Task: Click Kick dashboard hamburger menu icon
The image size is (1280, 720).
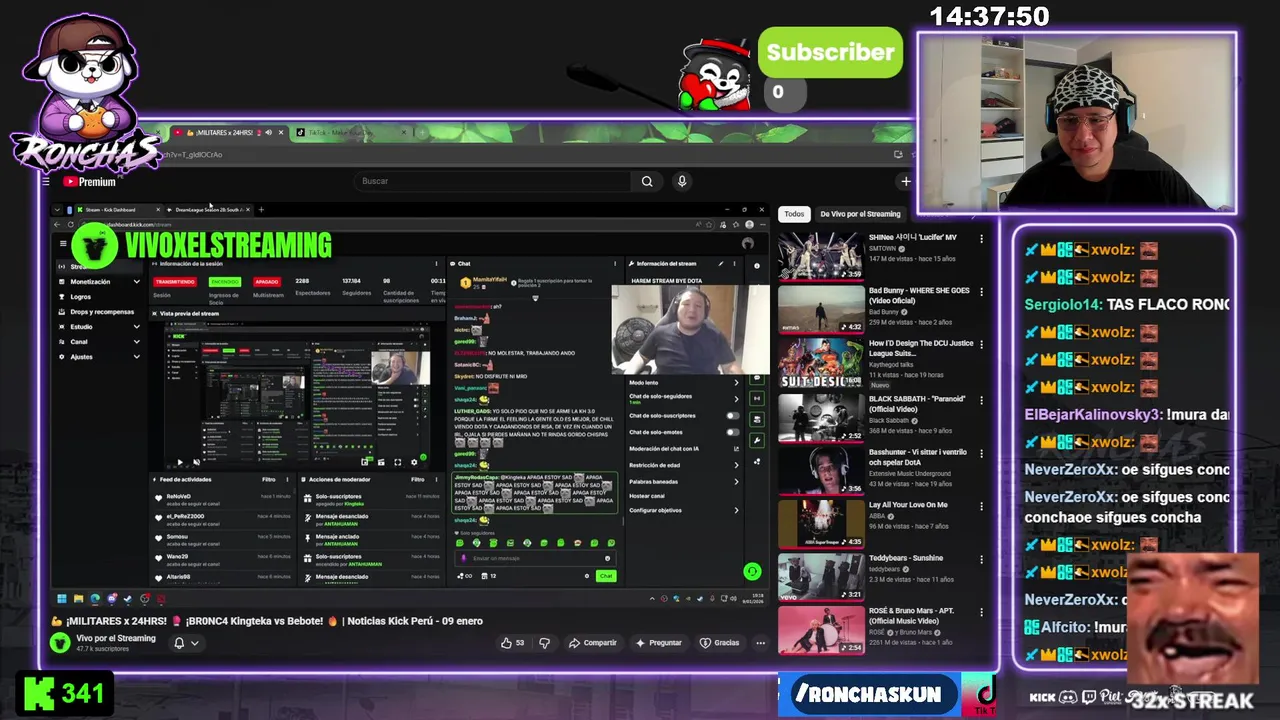Action: 62,243
